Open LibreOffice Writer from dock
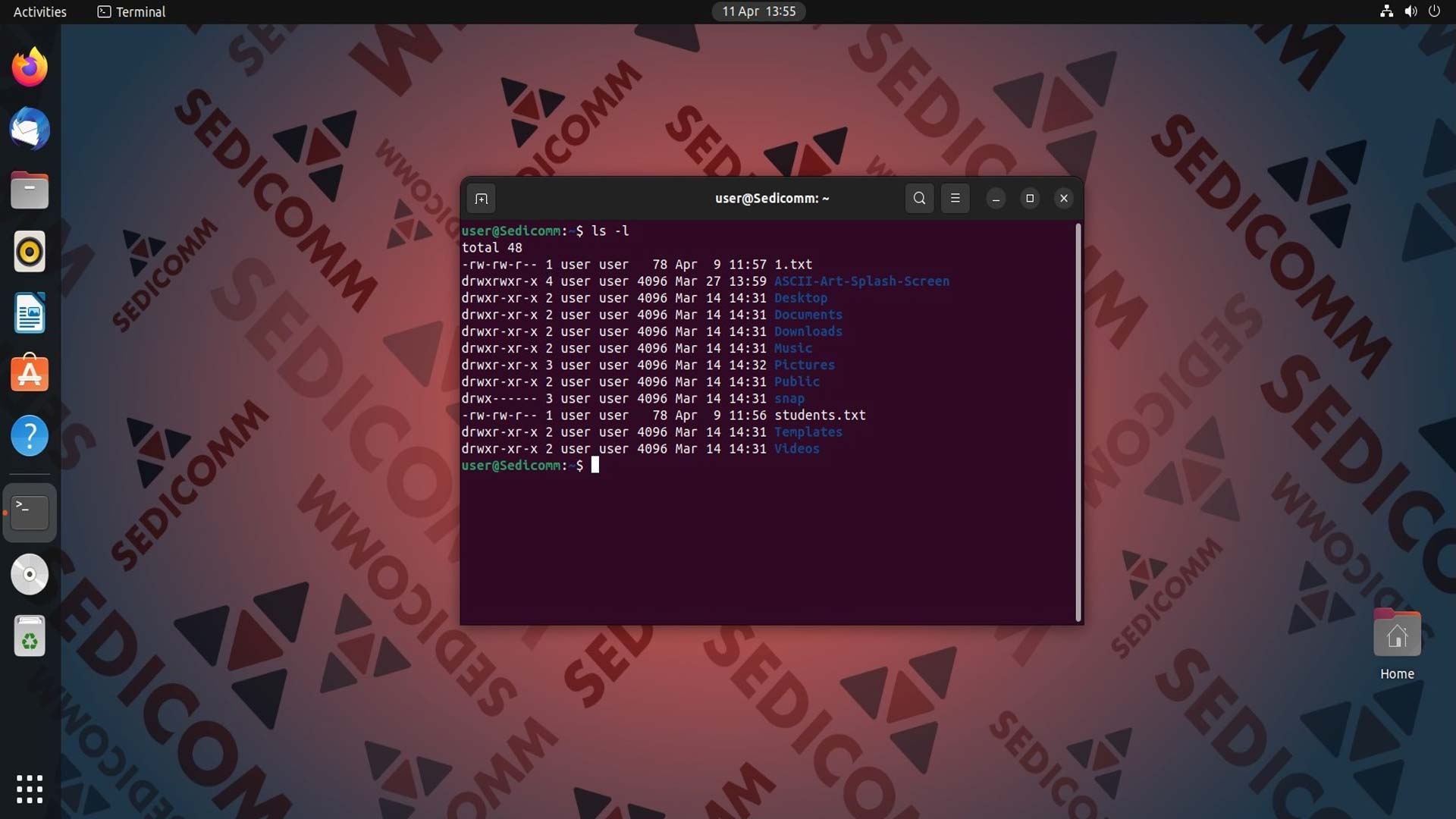The image size is (1456, 819). point(30,313)
